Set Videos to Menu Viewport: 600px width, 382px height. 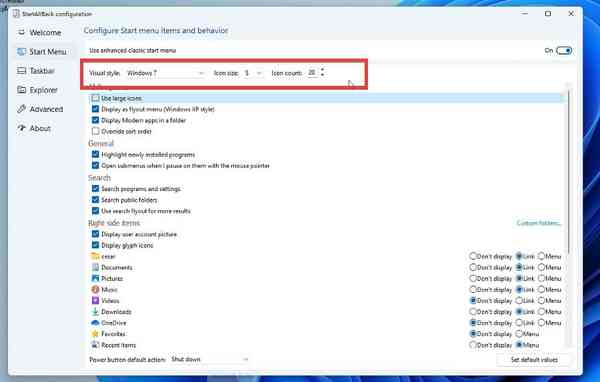(x=541, y=300)
